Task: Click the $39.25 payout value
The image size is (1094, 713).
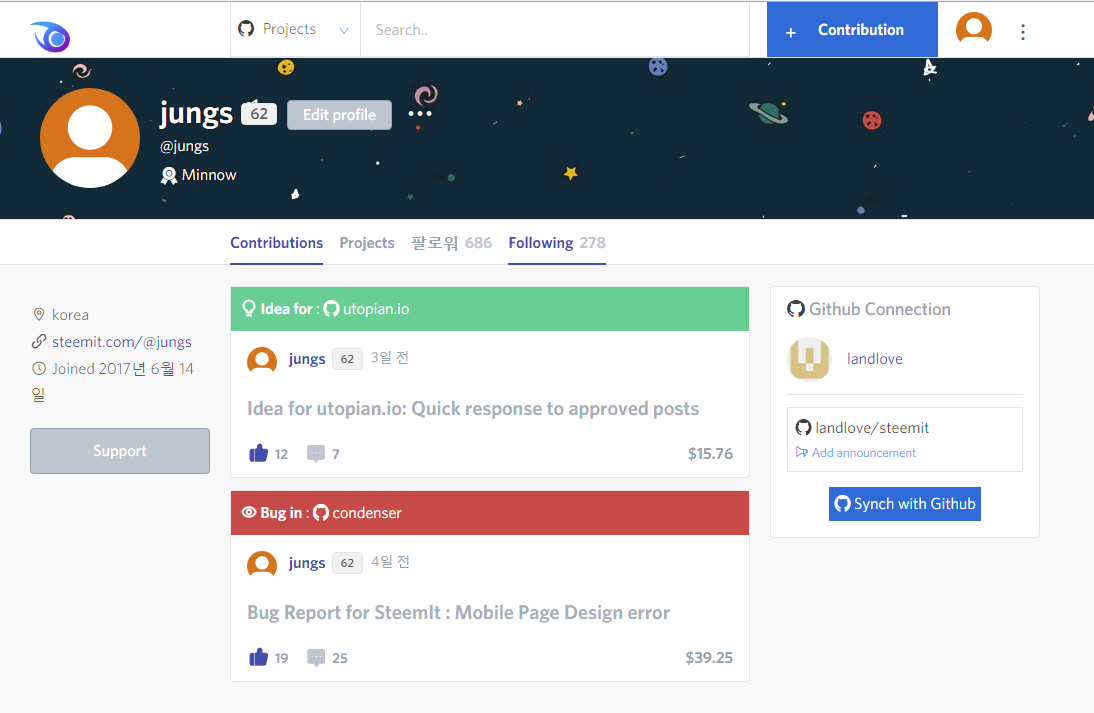Action: pos(709,657)
